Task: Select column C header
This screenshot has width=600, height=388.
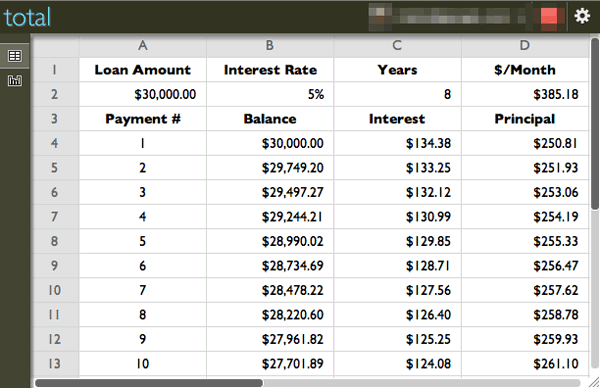Action: click(x=397, y=46)
